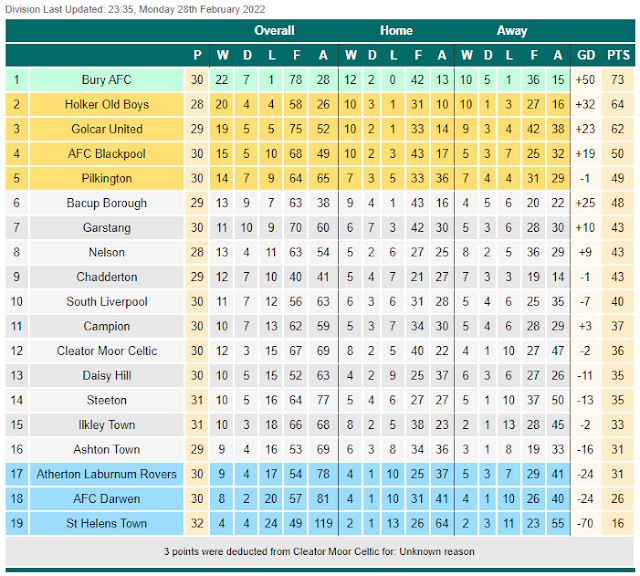Click Campion's +3 goal difference cell
The width and height of the screenshot is (640, 576).
coord(585,326)
